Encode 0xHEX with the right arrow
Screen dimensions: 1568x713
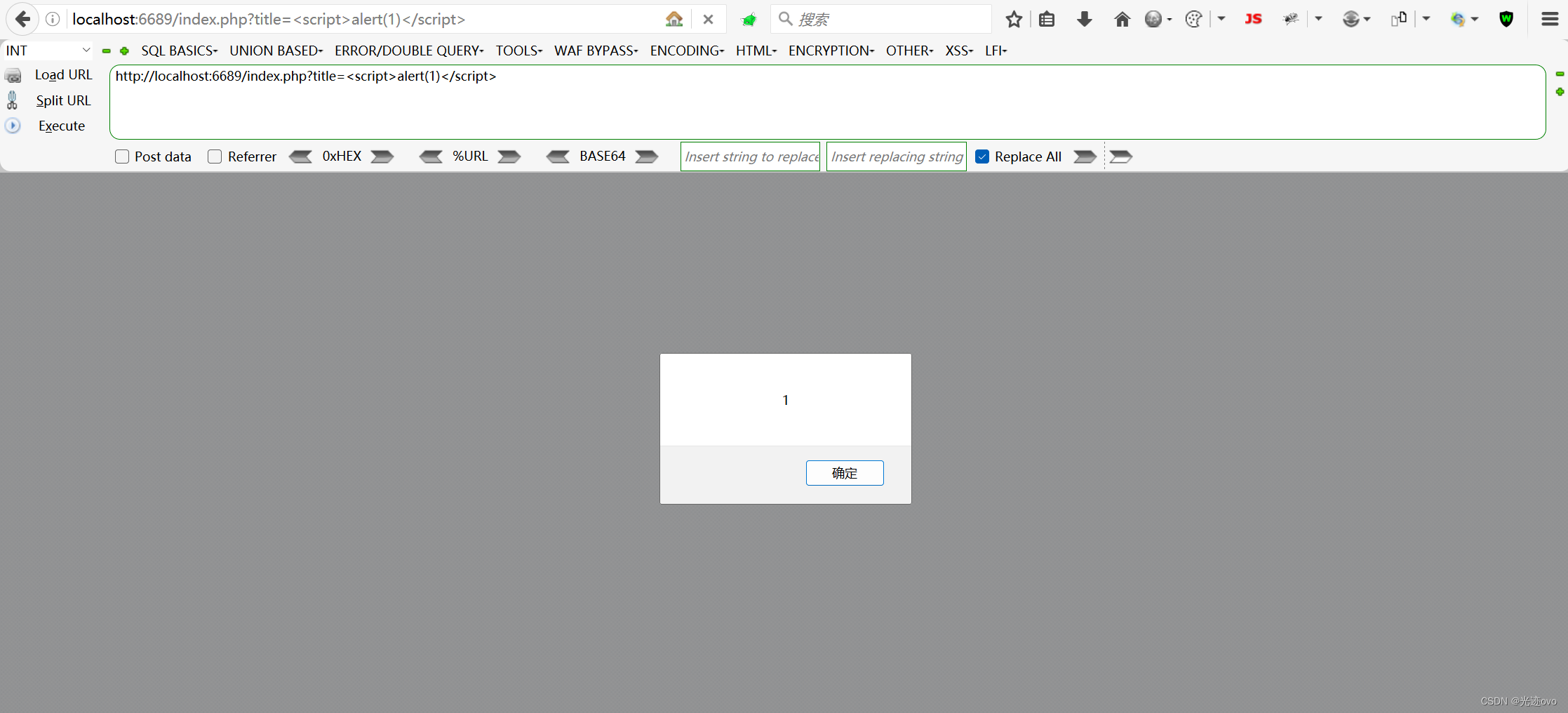[x=382, y=156]
